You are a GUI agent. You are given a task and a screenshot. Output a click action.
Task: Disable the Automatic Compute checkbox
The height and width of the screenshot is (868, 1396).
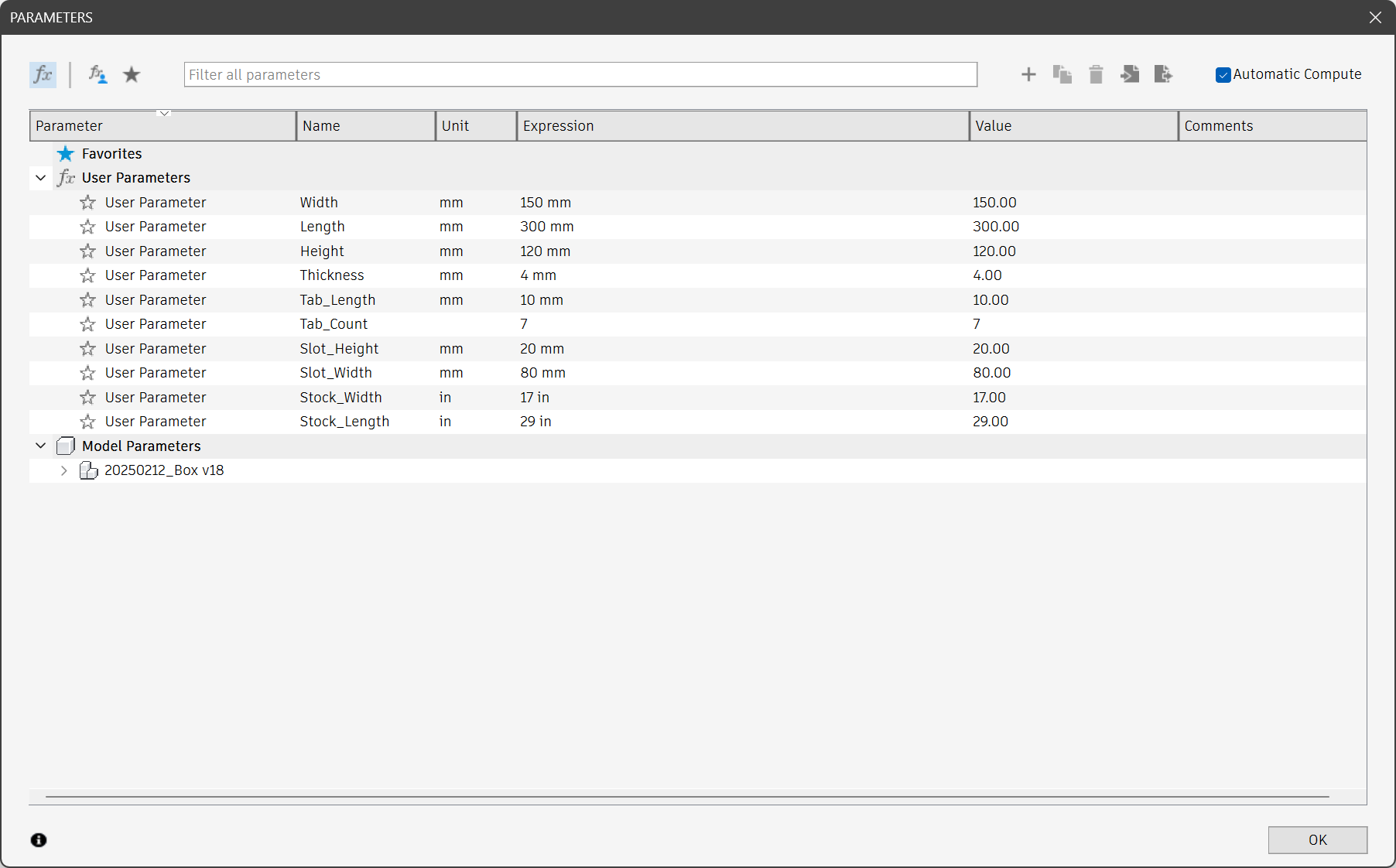tap(1223, 75)
